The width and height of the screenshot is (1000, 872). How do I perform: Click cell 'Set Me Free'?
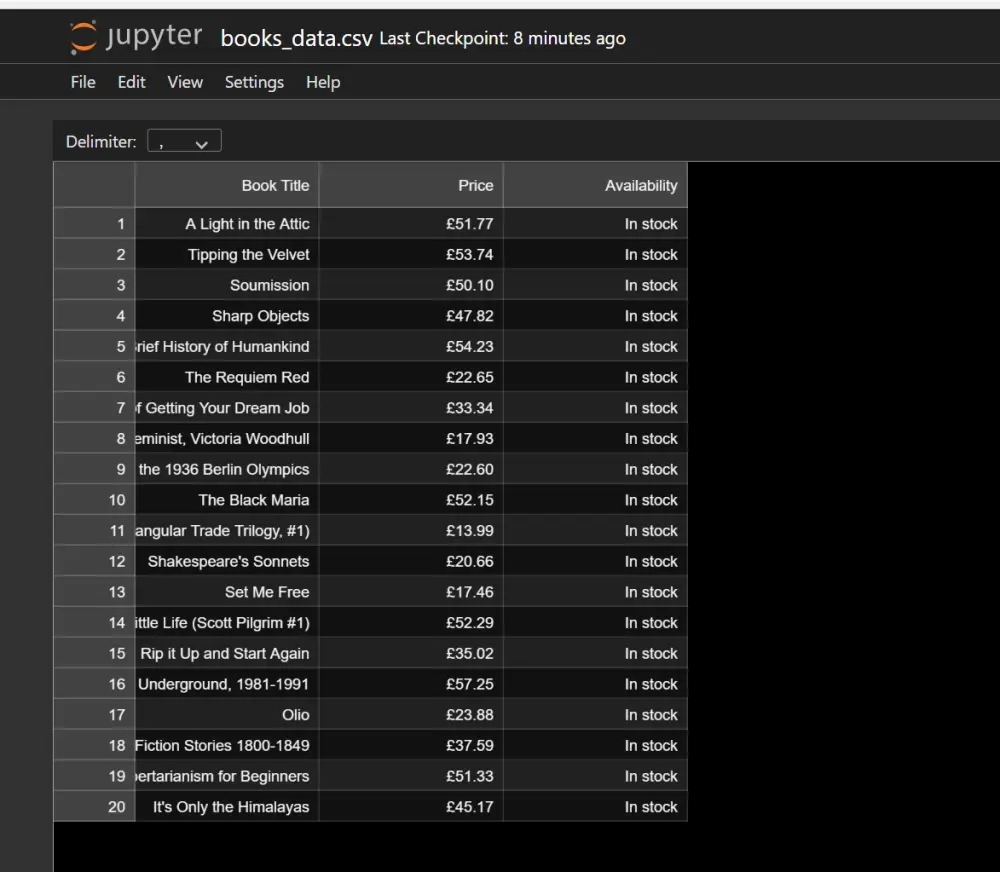(227, 592)
